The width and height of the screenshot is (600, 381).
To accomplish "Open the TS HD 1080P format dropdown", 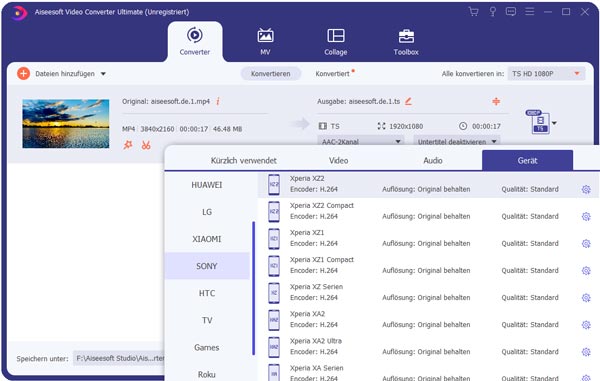I will click(x=546, y=73).
